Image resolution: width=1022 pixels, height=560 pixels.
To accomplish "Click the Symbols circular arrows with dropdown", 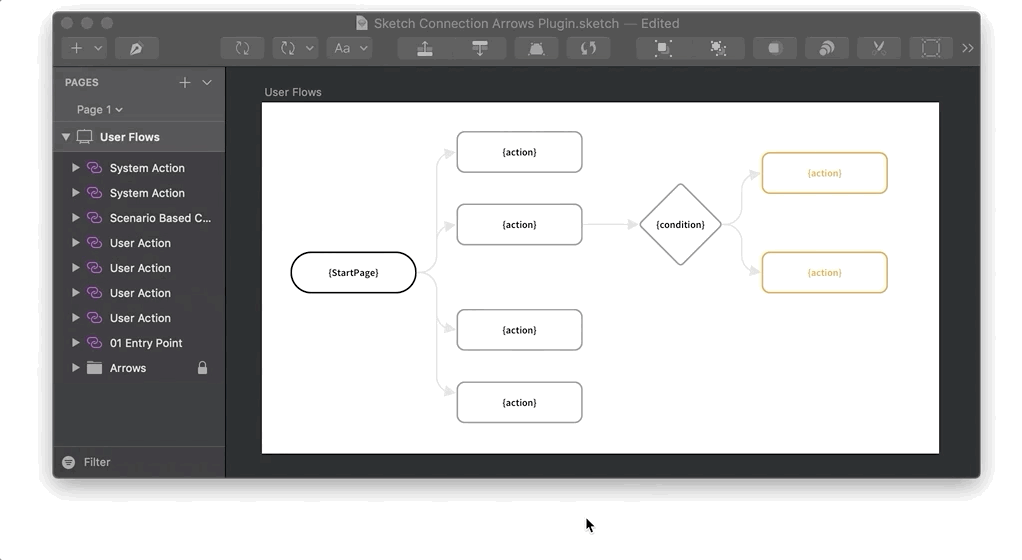I will 287,48.
